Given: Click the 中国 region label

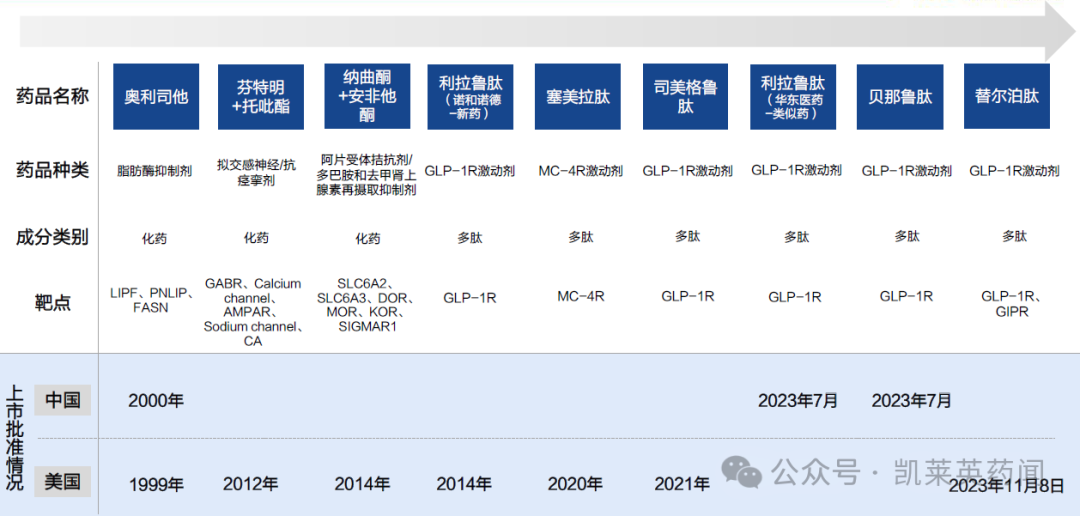Looking at the screenshot, I should [62, 400].
